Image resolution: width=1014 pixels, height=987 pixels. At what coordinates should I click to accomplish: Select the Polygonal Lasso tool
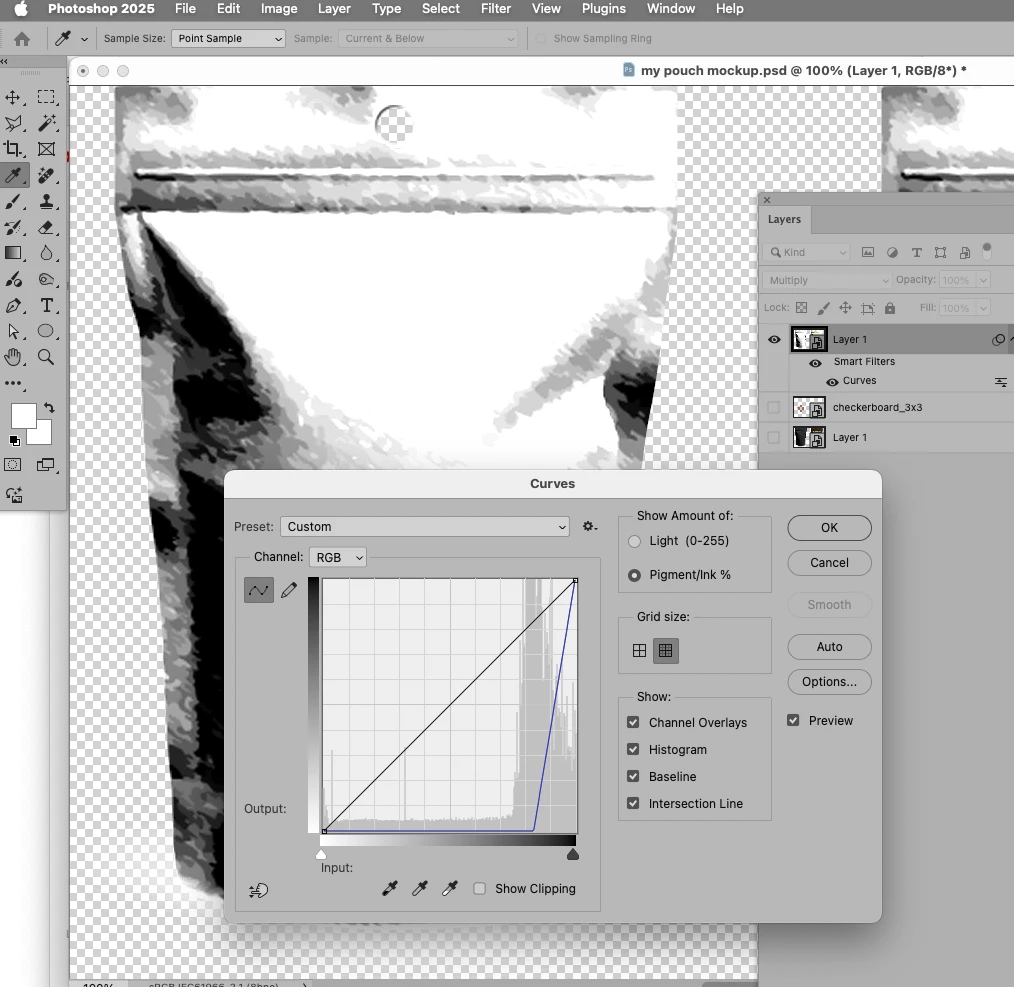[x=13, y=124]
